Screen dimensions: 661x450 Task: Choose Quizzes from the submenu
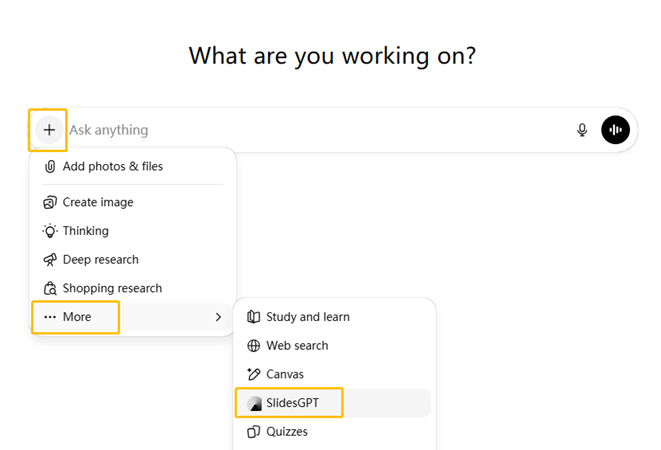tap(287, 432)
